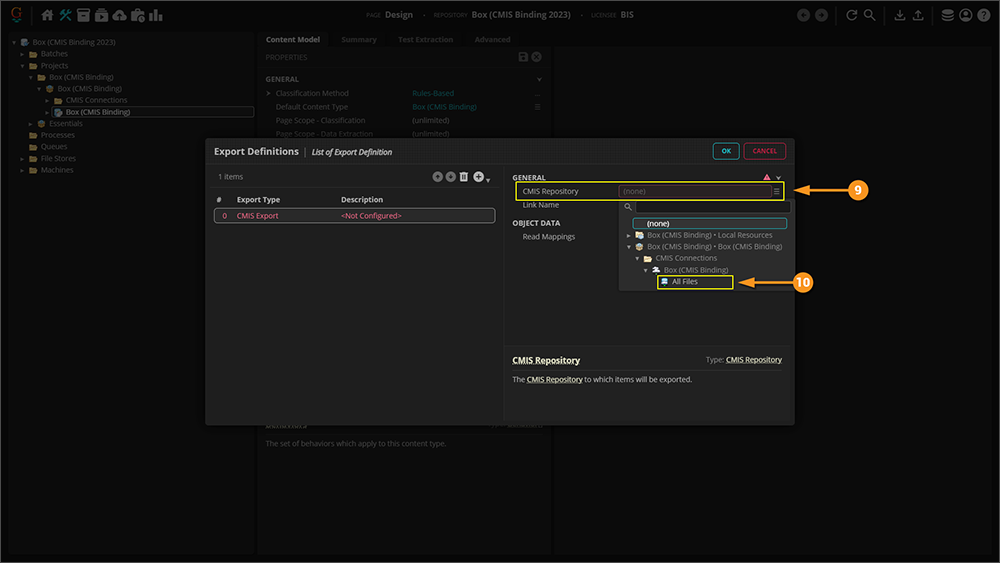Open the CMIS Repository dropdown menu button
The image size is (1000, 563).
tap(776, 191)
